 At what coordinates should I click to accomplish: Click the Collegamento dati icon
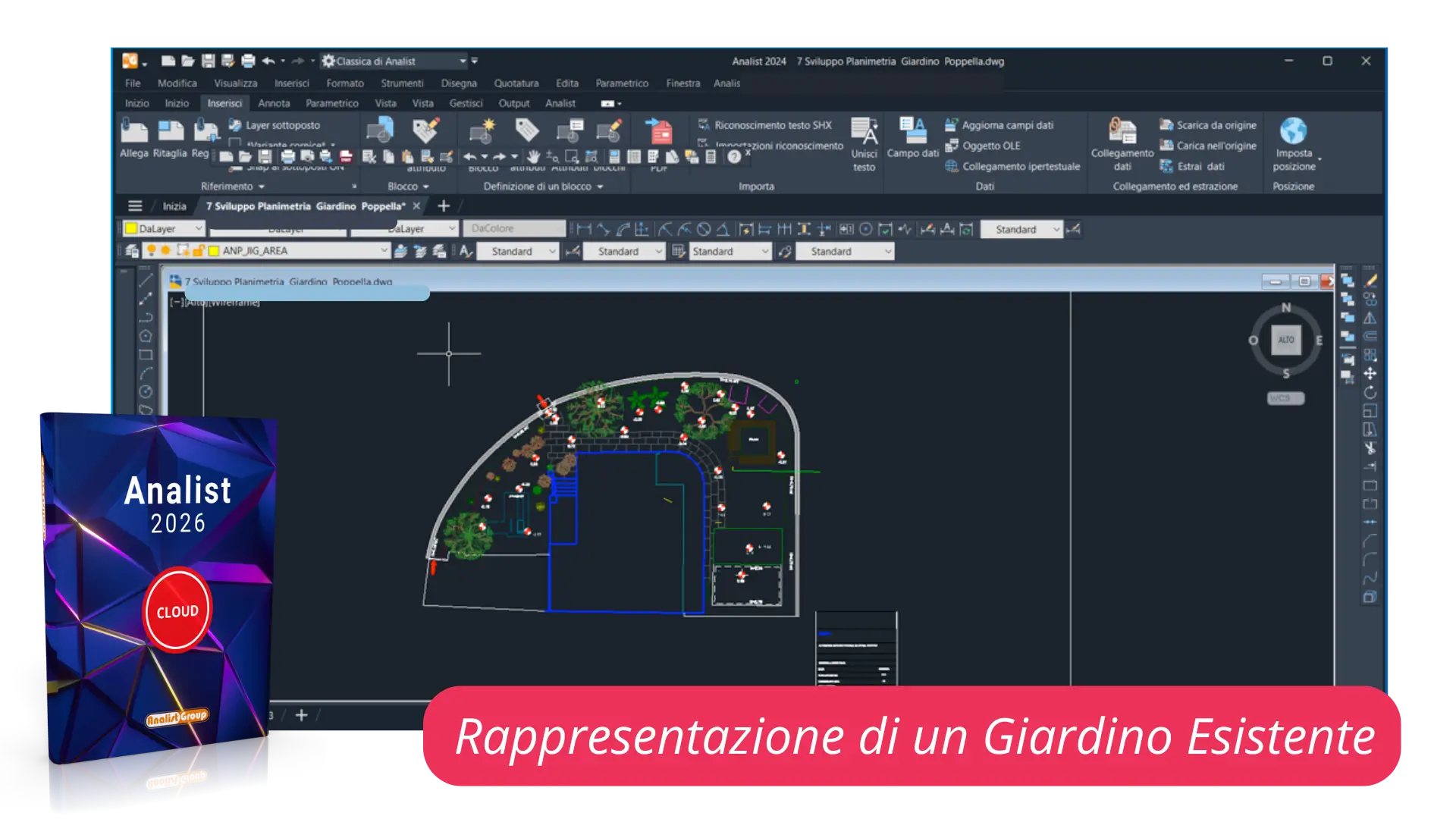click(x=1122, y=131)
